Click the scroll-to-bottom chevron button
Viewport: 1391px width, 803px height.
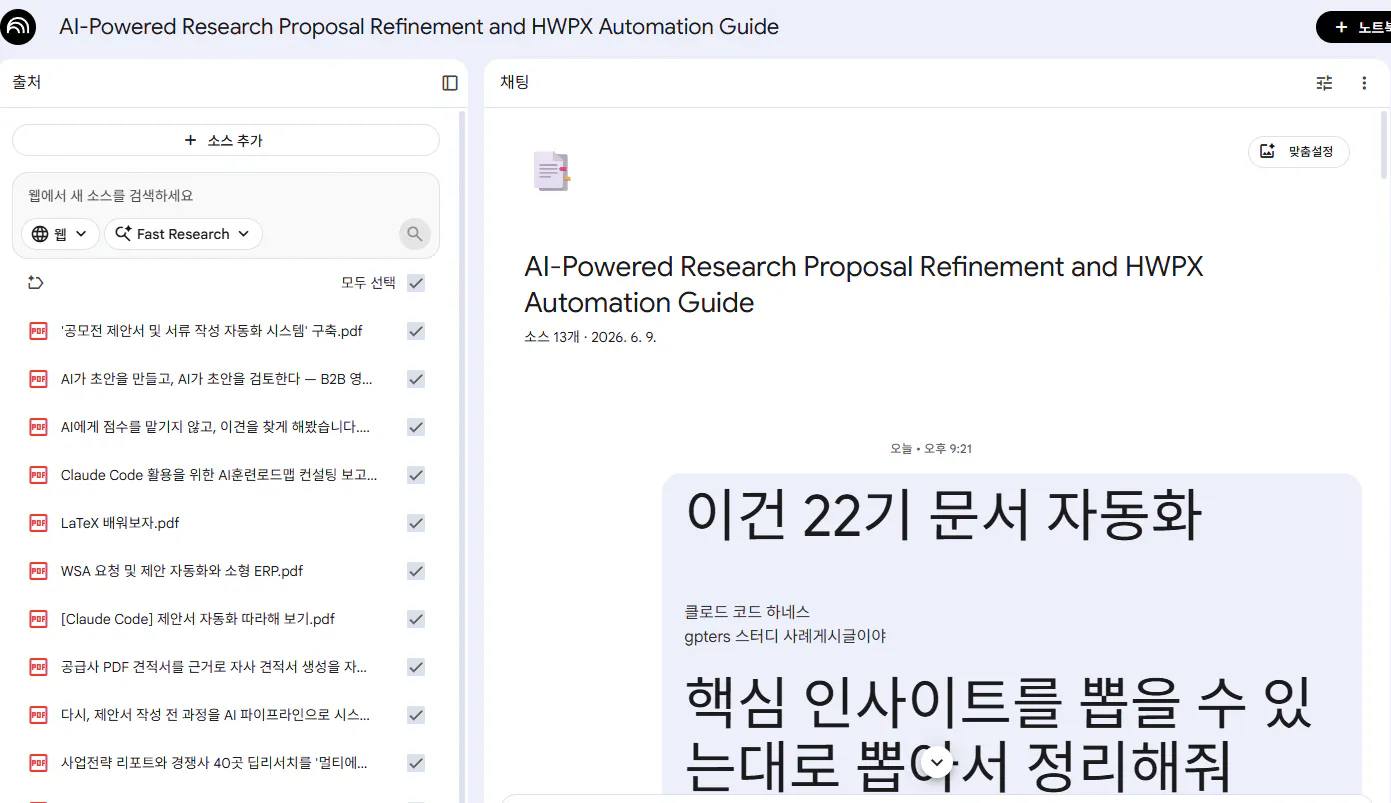937,761
